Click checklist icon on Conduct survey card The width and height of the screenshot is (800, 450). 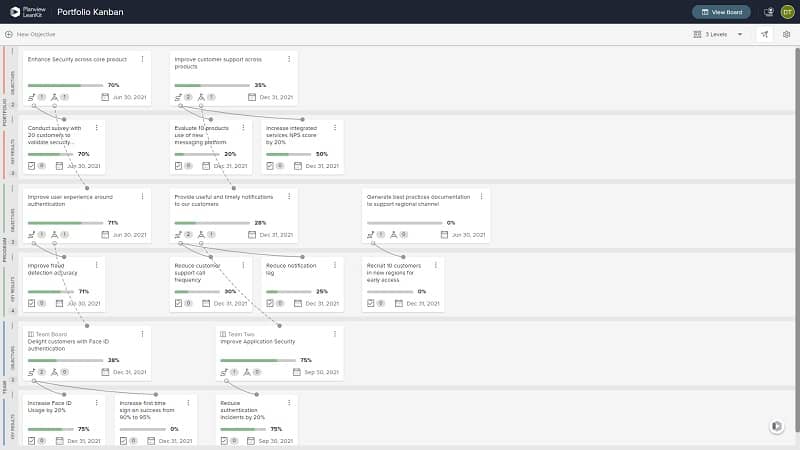click(x=32, y=166)
